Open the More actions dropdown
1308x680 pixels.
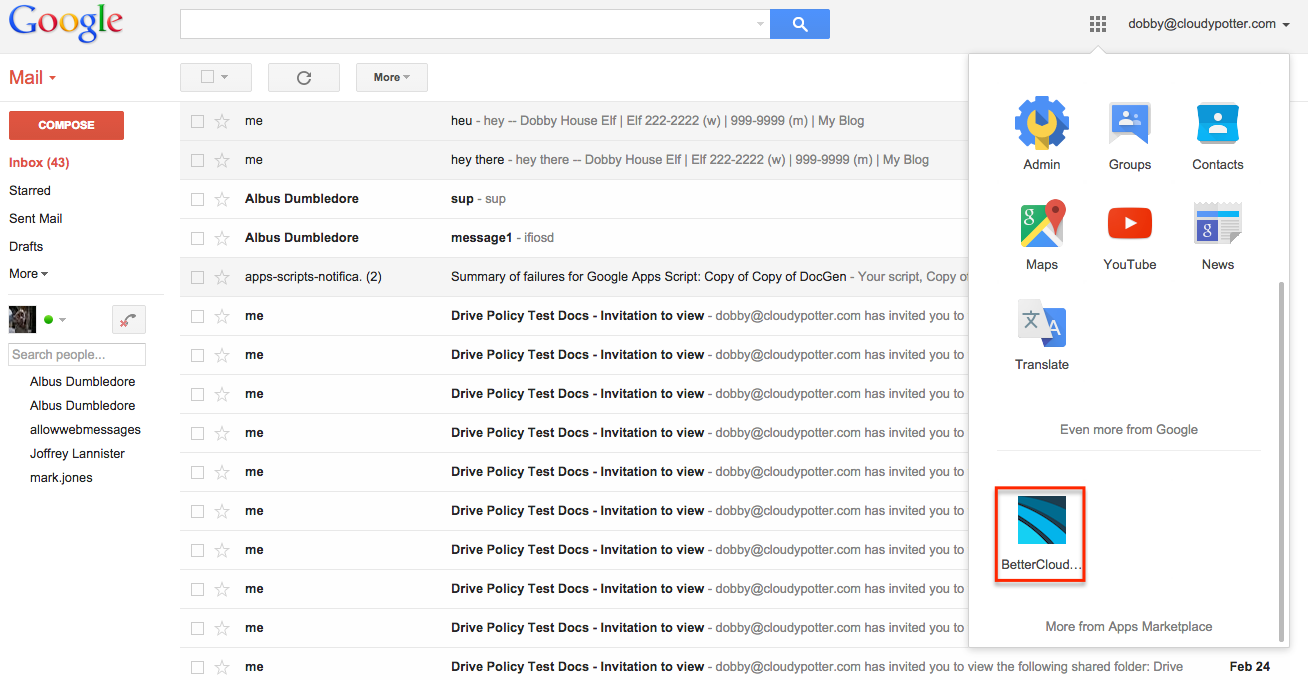[x=391, y=77]
